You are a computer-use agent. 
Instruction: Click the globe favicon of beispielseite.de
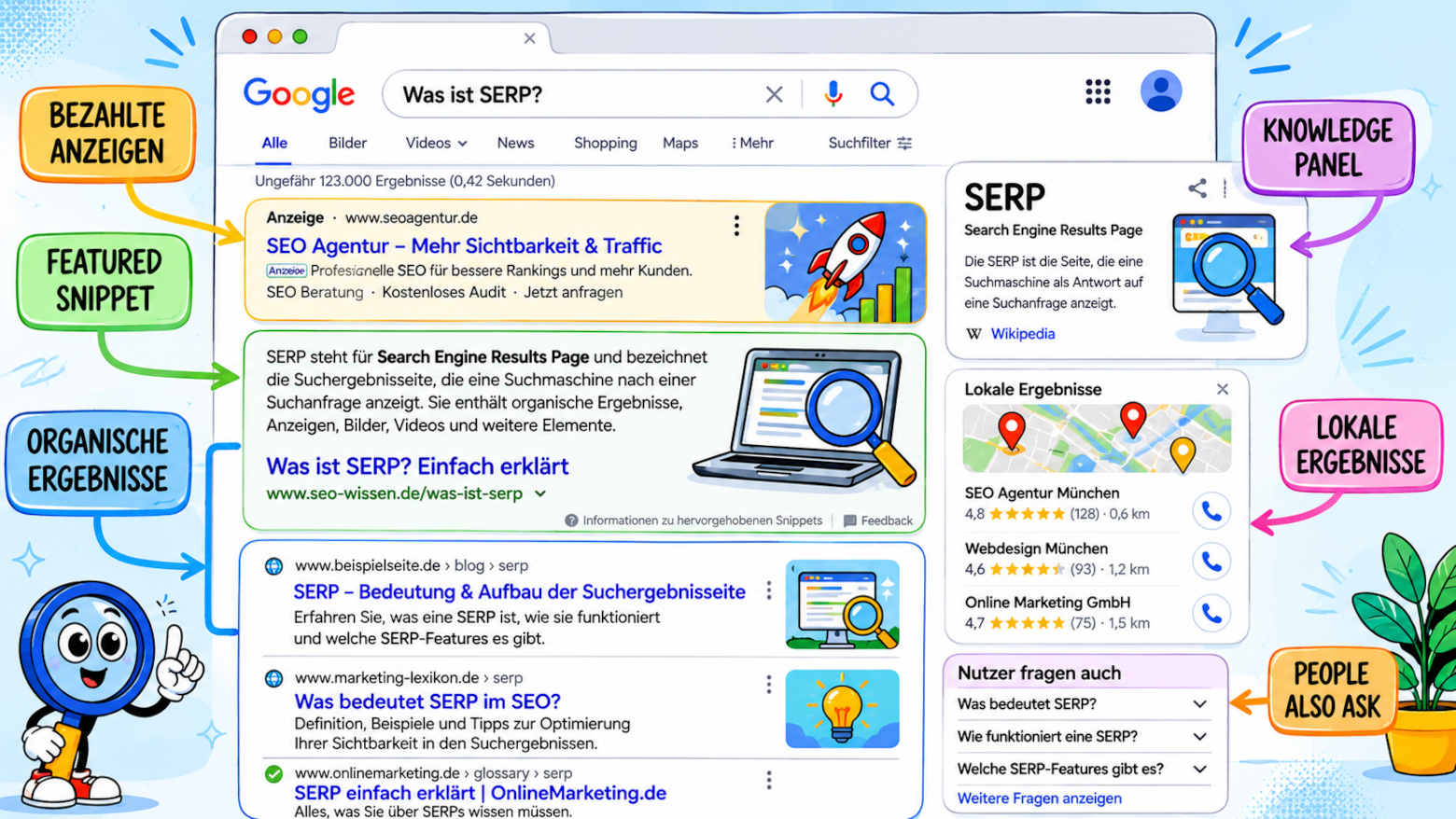click(273, 565)
